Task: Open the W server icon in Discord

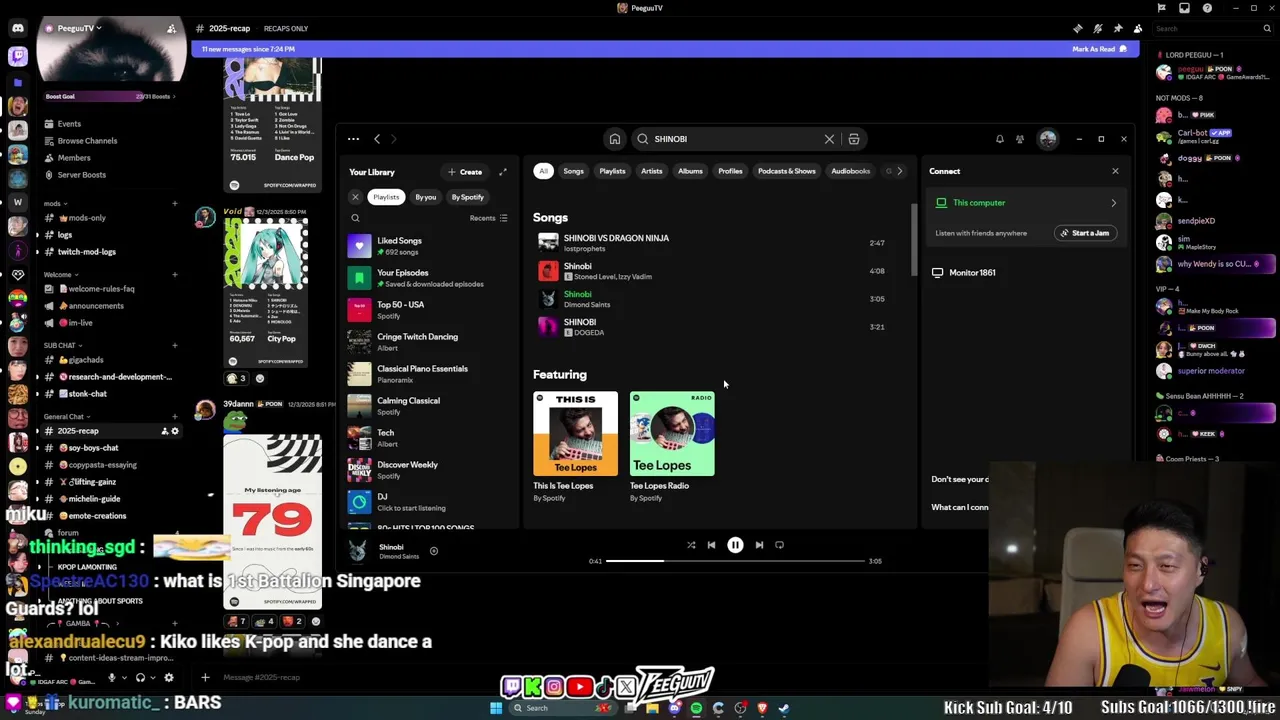Action: [x=18, y=201]
